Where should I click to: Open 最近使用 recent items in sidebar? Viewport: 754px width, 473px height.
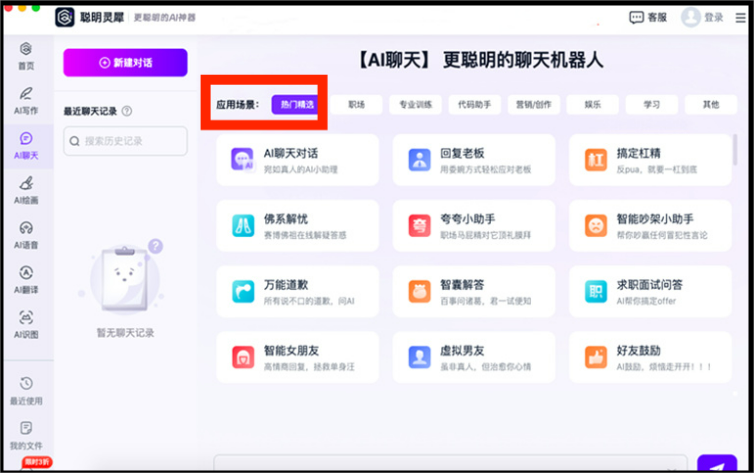[x=25, y=390]
